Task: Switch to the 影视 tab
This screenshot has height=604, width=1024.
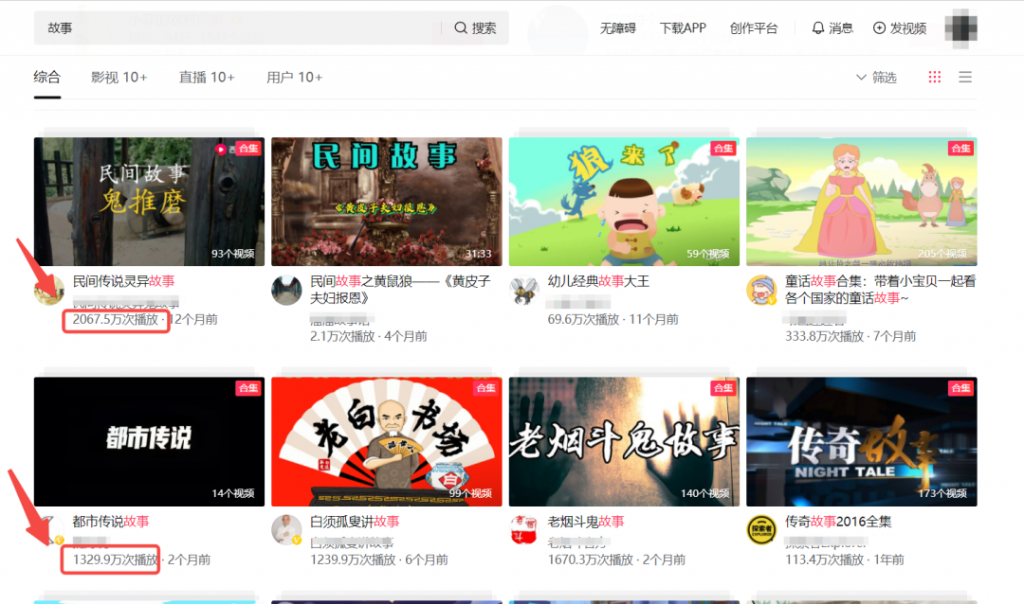Action: point(106,77)
